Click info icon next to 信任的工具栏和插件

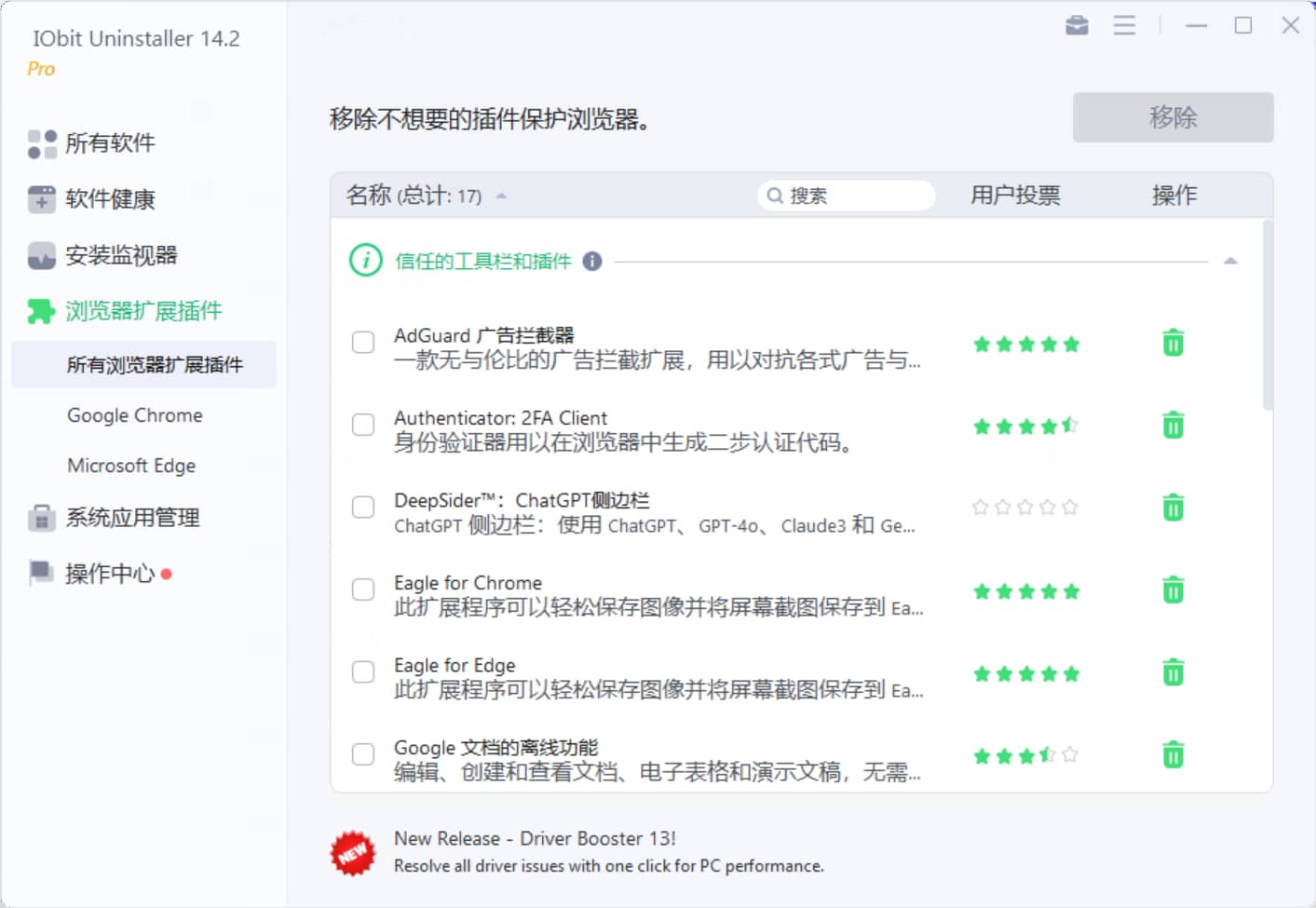[x=592, y=262]
